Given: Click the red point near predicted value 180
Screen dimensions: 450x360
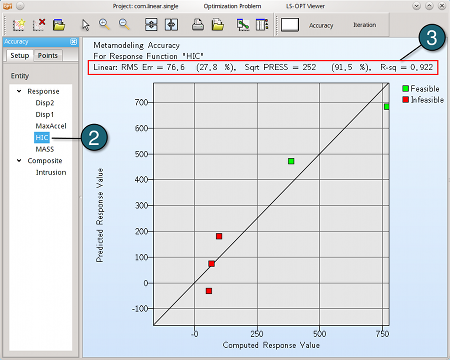Looking at the screenshot, I should [x=219, y=236].
